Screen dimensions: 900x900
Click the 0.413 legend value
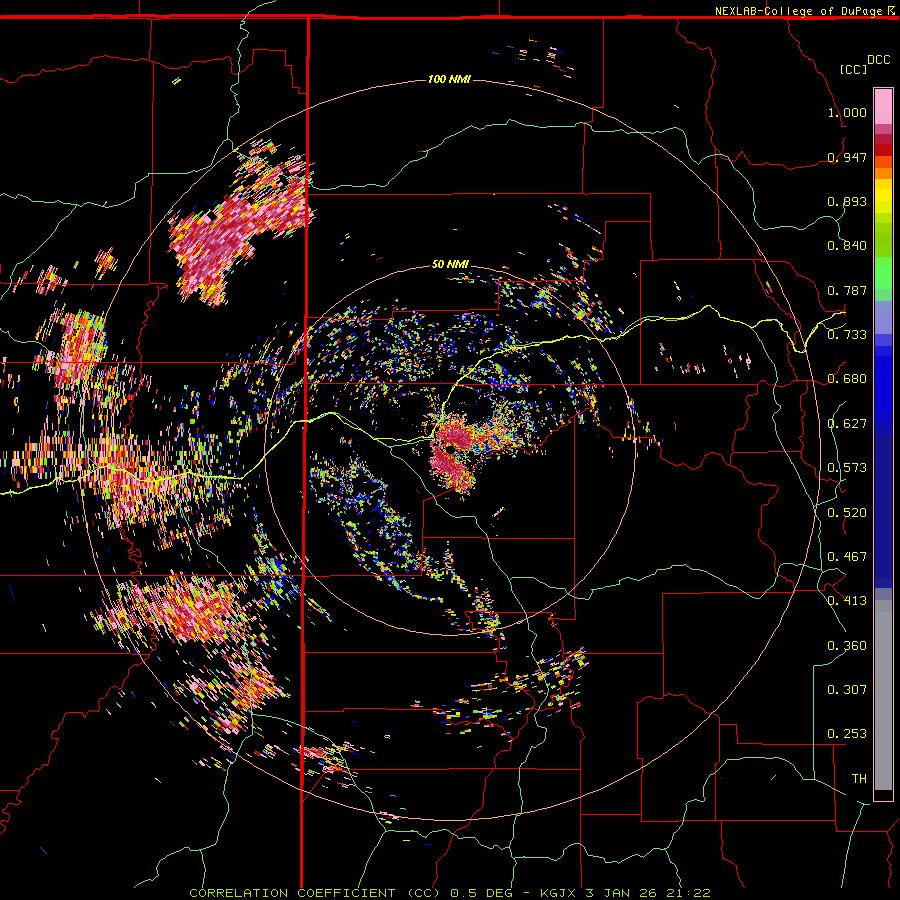(x=847, y=601)
